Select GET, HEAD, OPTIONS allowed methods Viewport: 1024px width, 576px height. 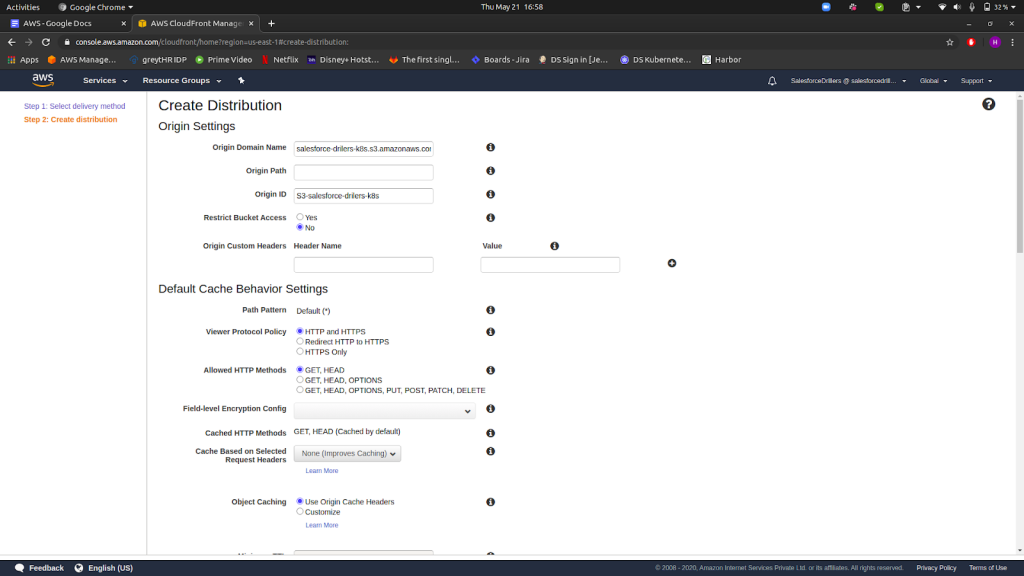[x=300, y=379]
